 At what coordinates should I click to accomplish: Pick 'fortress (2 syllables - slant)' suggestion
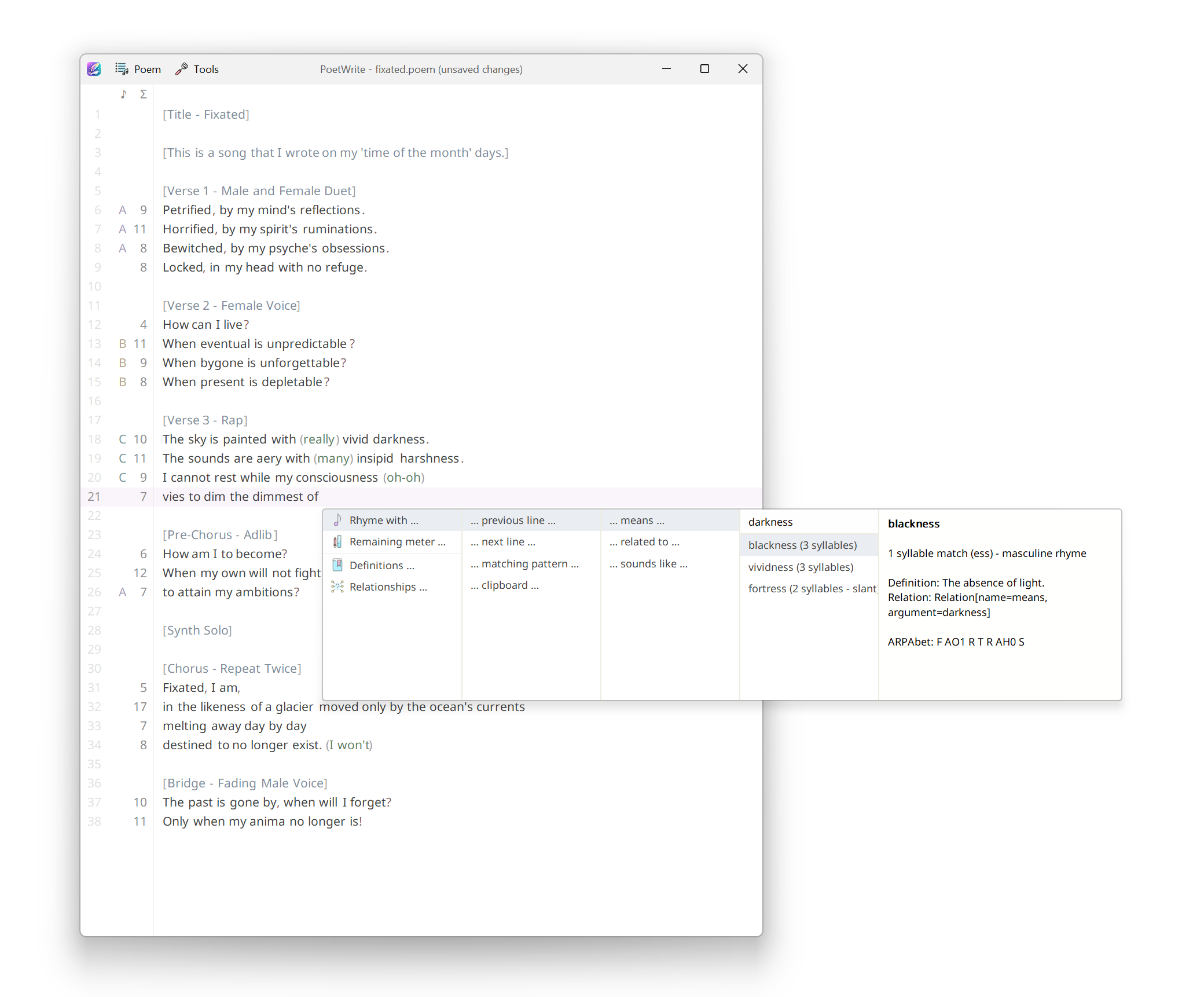pos(809,589)
